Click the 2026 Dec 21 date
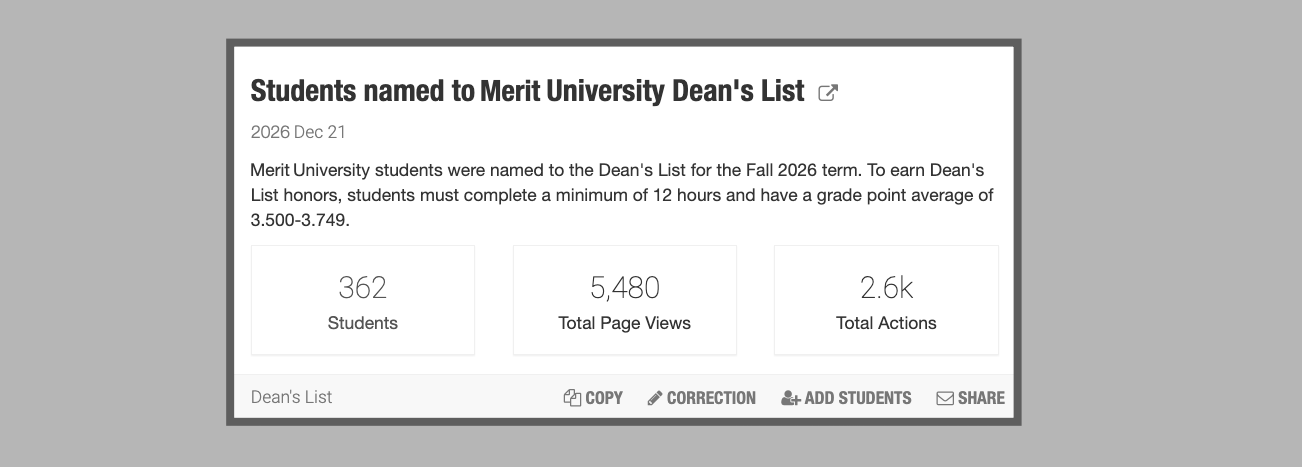 pos(298,132)
